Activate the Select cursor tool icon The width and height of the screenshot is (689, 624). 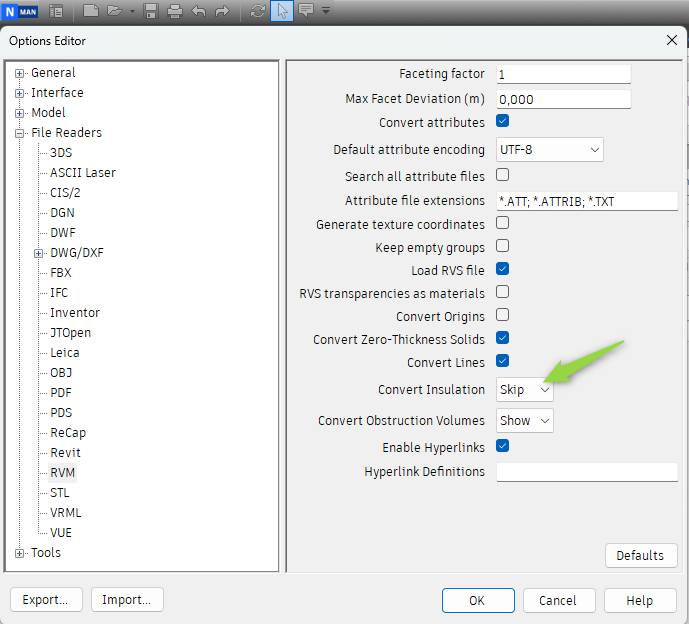click(x=282, y=11)
